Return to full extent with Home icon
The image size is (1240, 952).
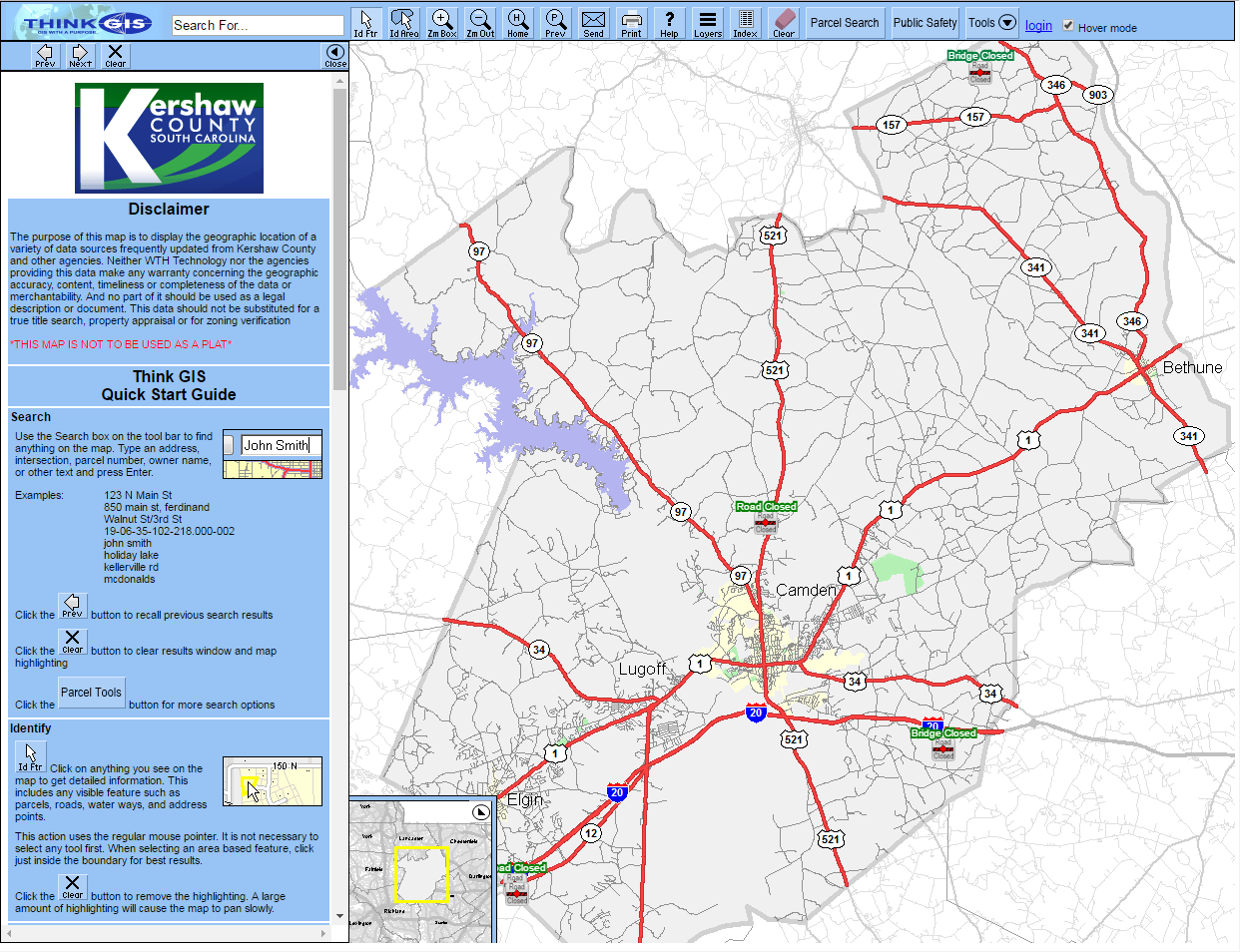(517, 22)
